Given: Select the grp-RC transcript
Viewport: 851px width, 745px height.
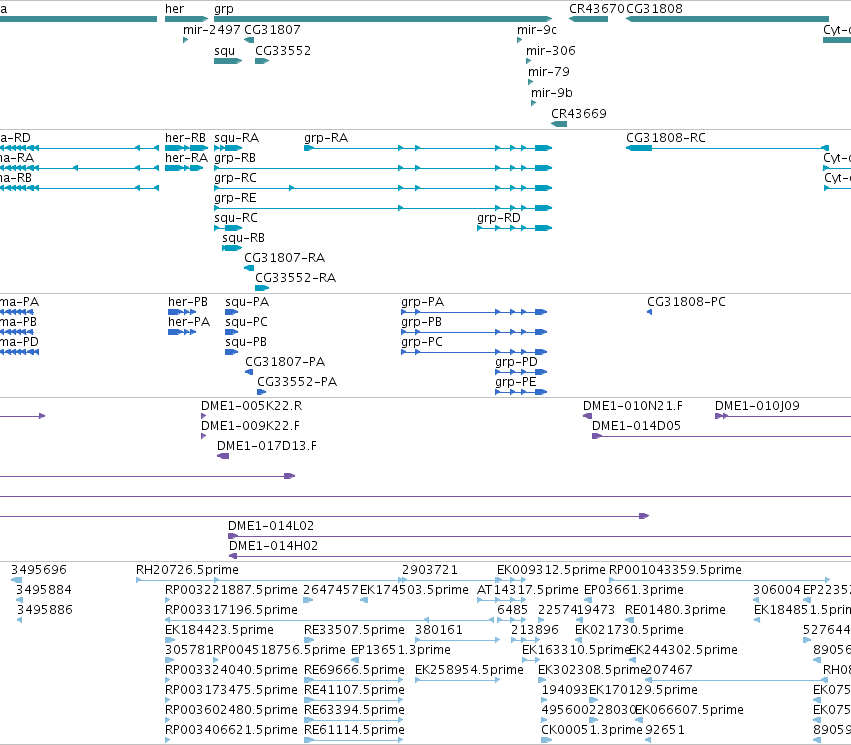Looking at the screenshot, I should pyautogui.click(x=383, y=188).
